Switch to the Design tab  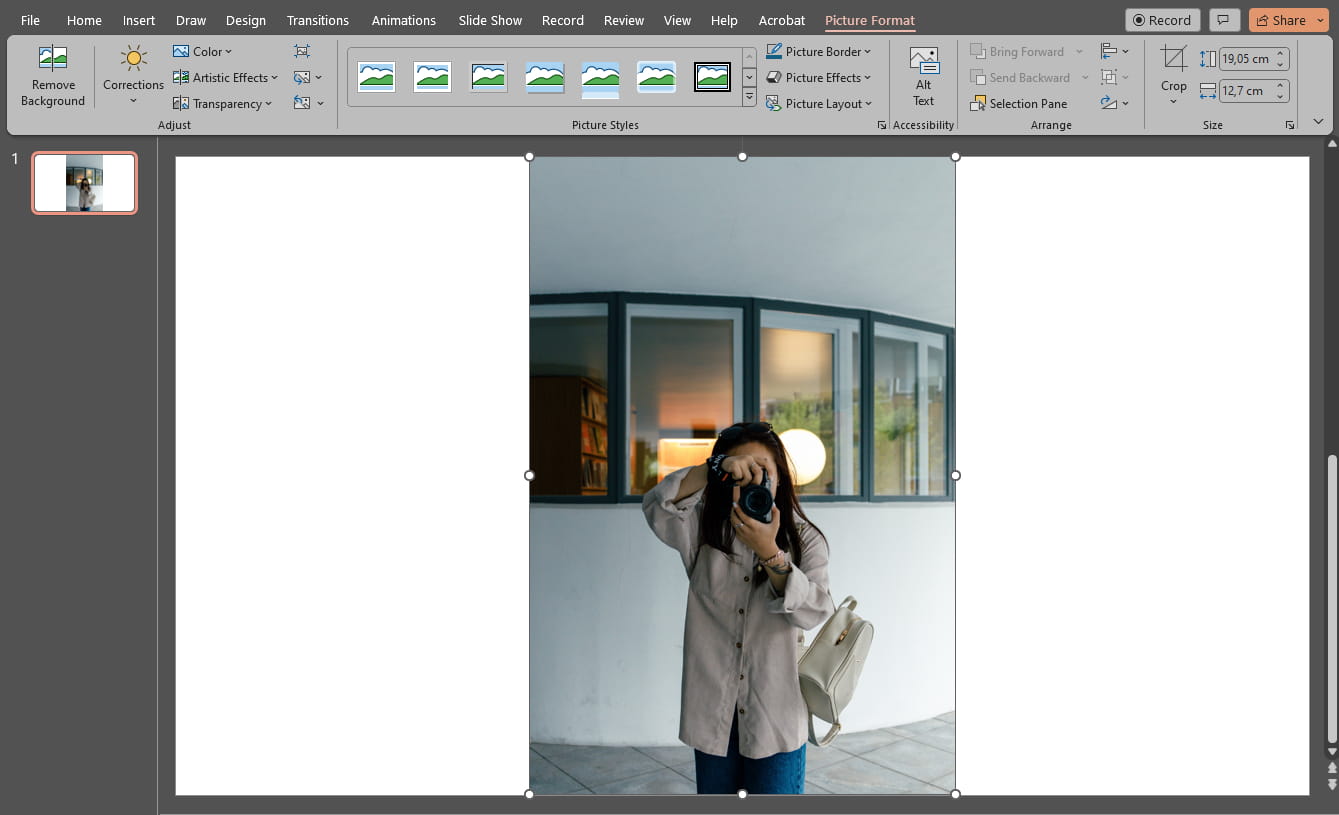(x=246, y=20)
